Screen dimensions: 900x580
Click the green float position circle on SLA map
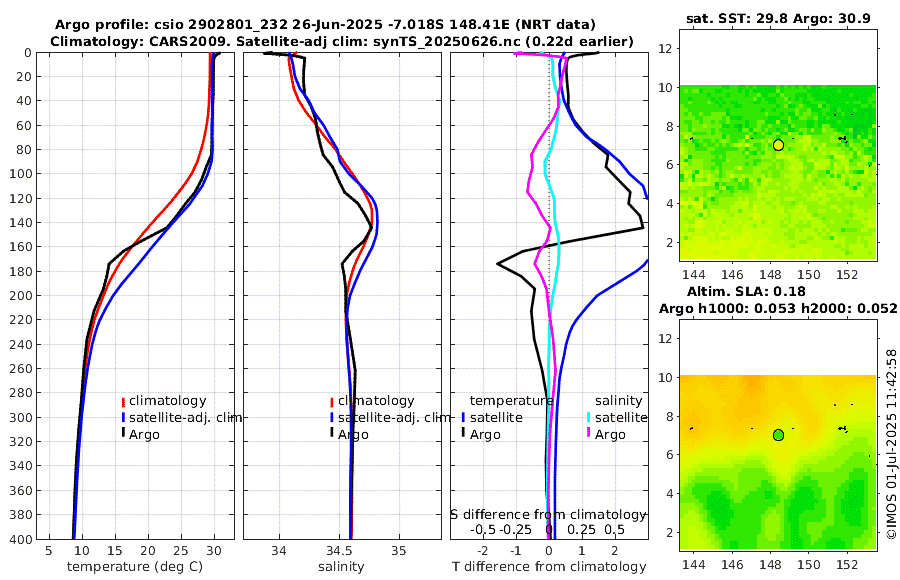(x=778, y=435)
